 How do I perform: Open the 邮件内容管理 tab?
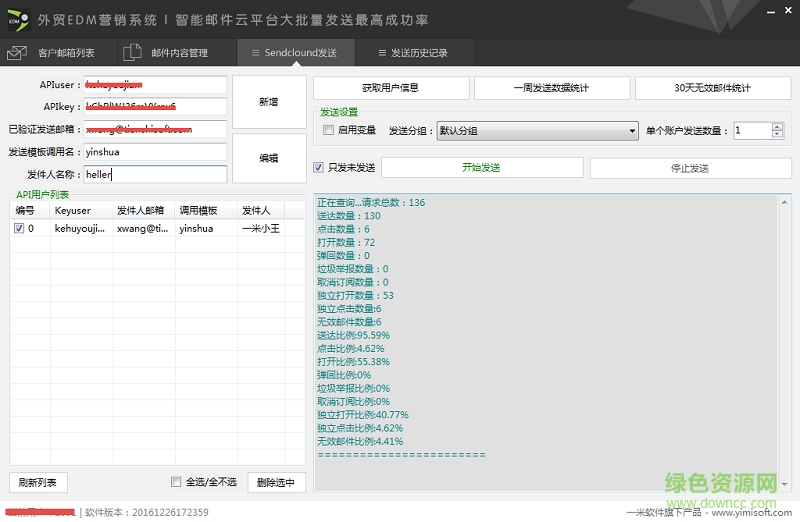tap(179, 53)
